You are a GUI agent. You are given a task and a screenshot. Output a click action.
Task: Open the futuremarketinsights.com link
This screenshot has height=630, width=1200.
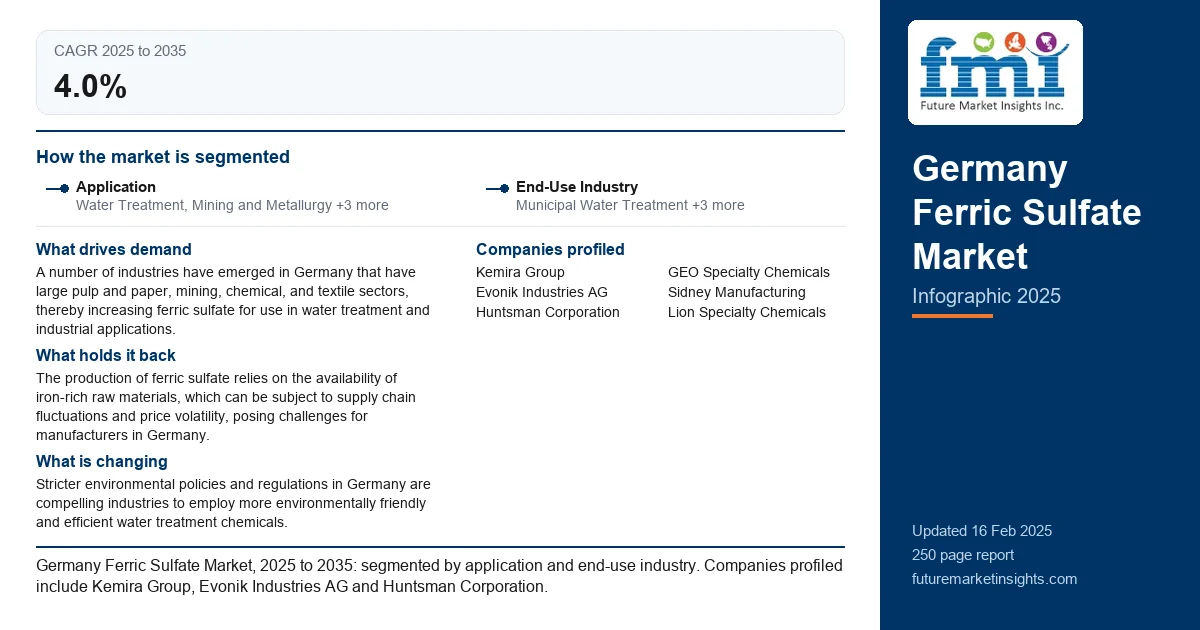(995, 579)
